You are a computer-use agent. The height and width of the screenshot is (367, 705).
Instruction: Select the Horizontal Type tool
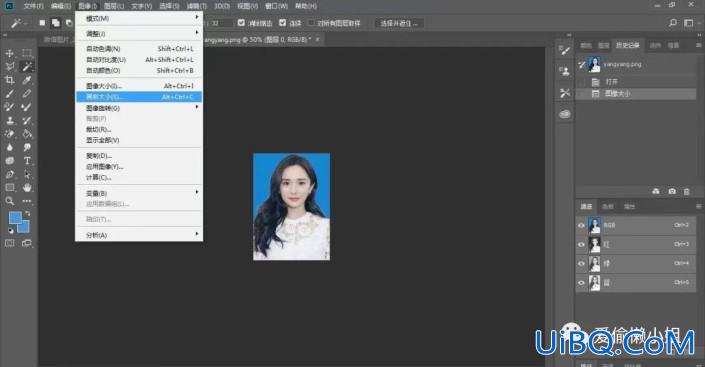tap(27, 161)
